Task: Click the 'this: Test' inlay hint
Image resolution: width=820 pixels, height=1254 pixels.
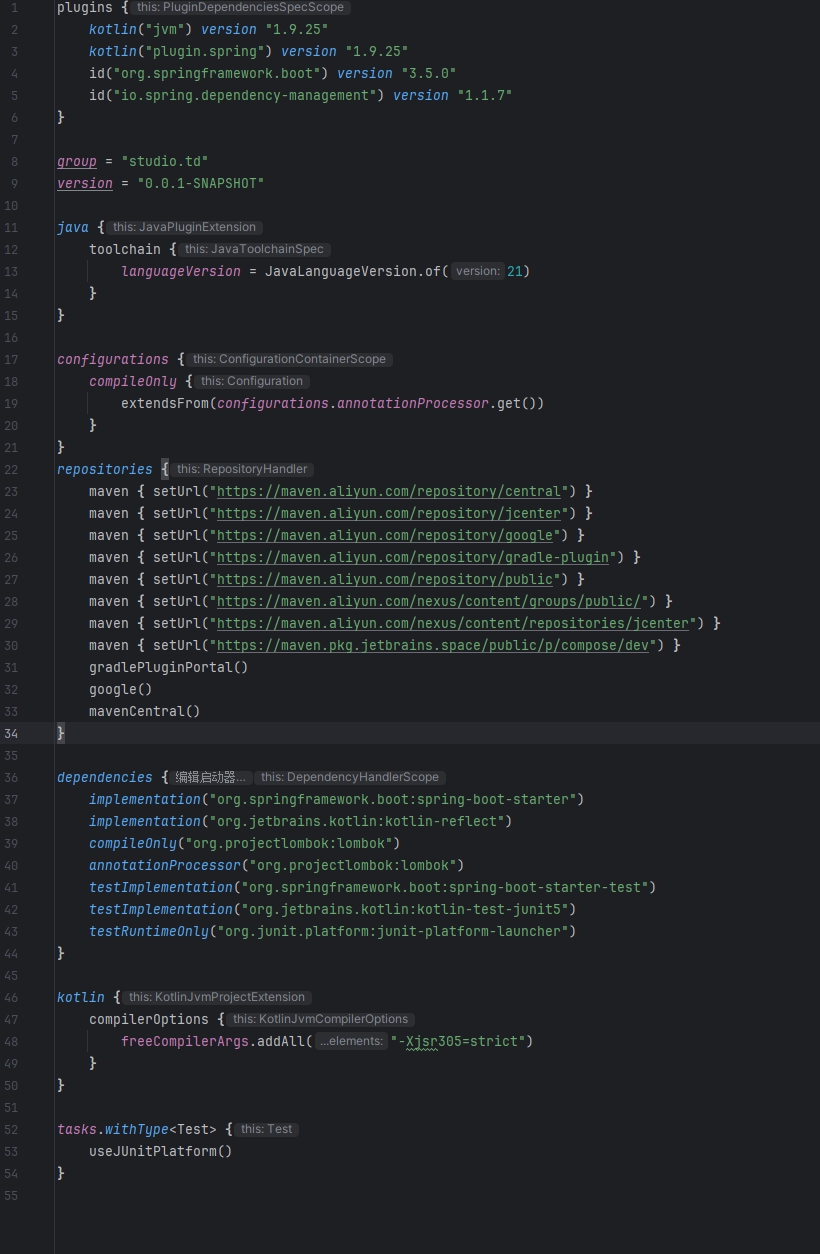Action: pos(266,1129)
